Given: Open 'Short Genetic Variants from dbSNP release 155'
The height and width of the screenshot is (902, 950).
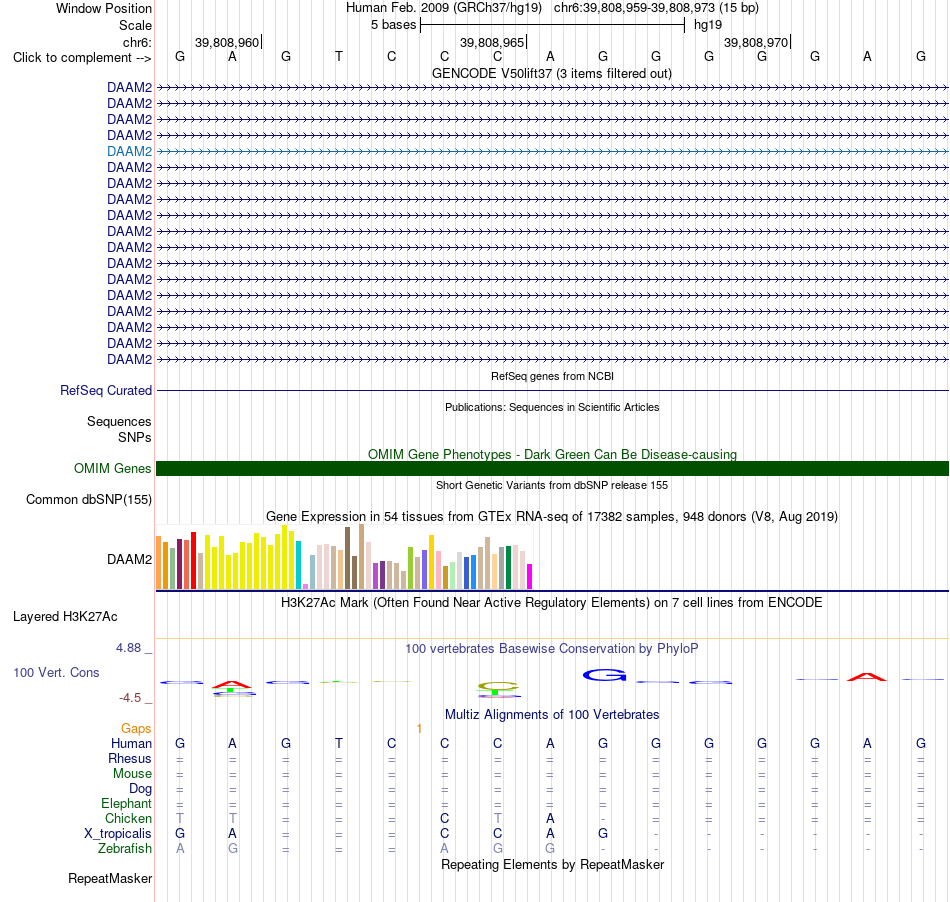Looking at the screenshot, I should point(552,485).
